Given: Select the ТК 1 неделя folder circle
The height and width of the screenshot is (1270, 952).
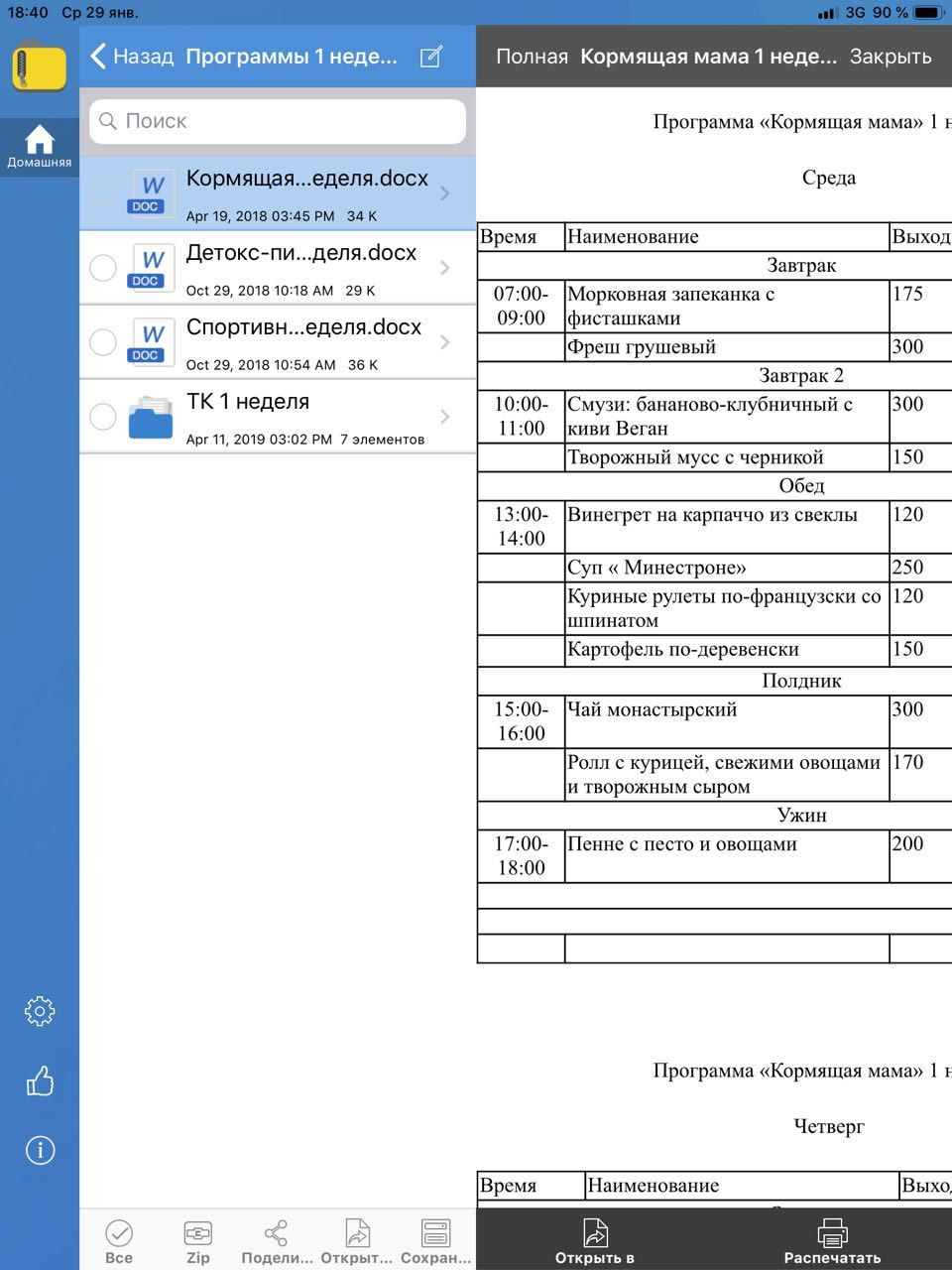Looking at the screenshot, I should pos(103,417).
